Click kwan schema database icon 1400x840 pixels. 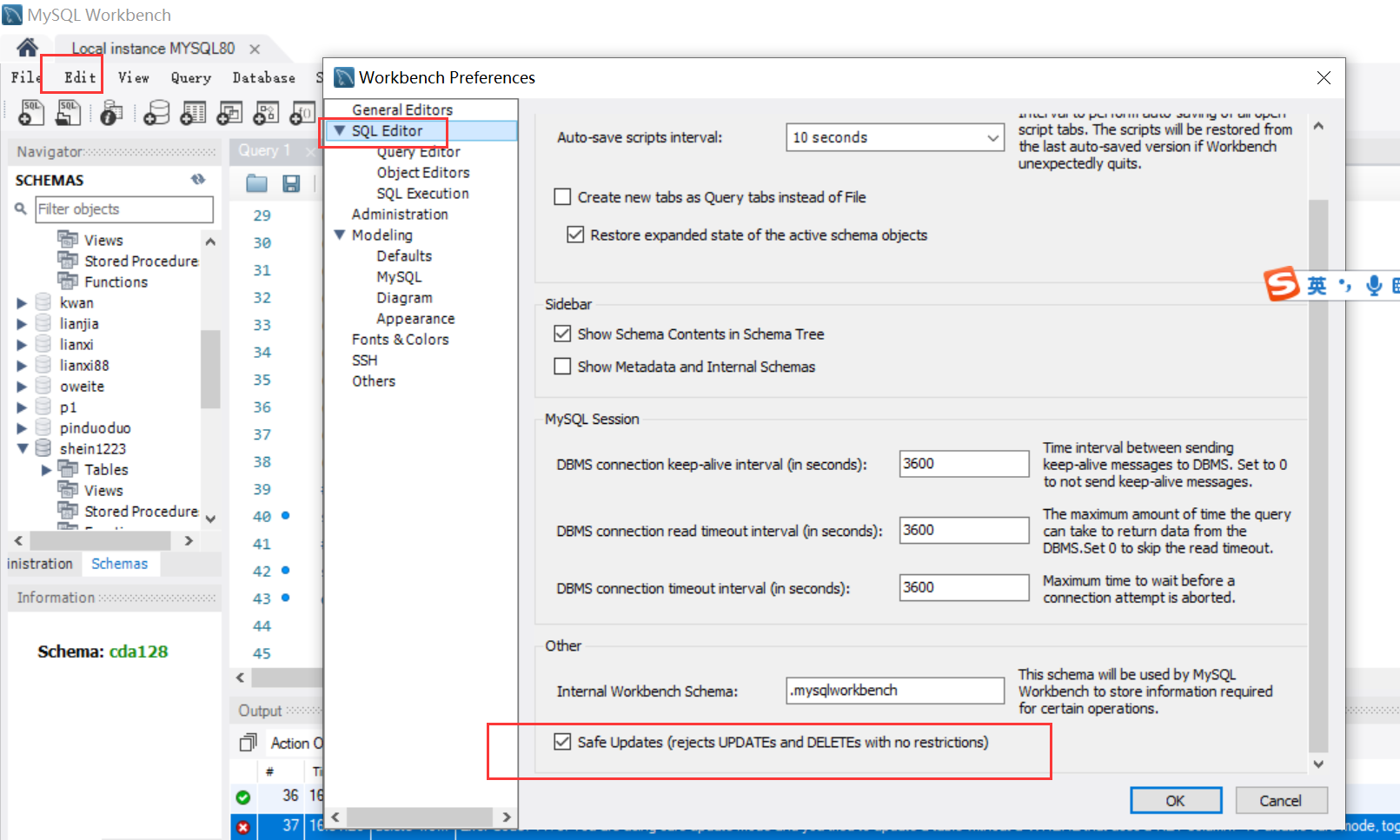43,302
